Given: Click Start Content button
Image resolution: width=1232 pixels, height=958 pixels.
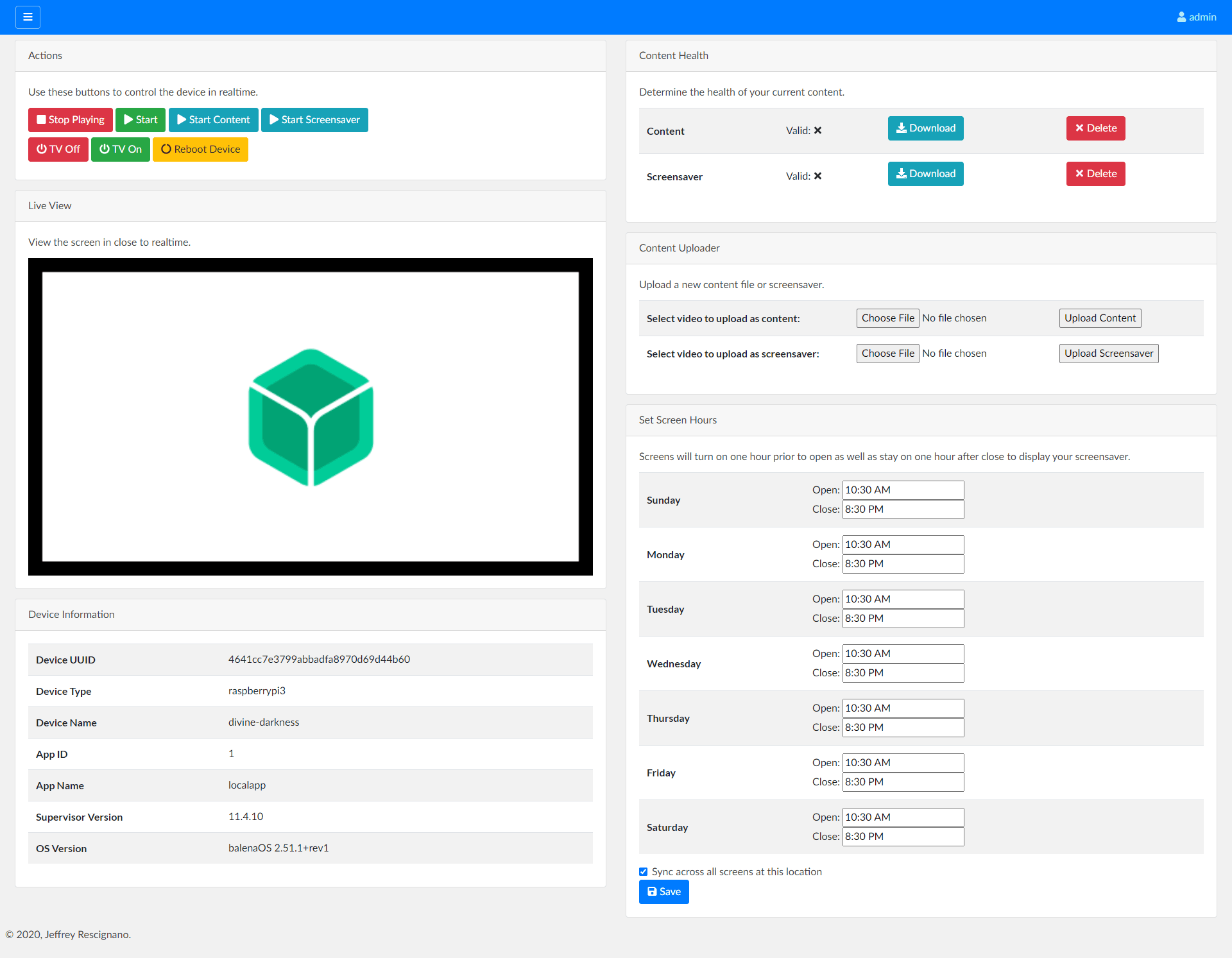Looking at the screenshot, I should [214, 120].
